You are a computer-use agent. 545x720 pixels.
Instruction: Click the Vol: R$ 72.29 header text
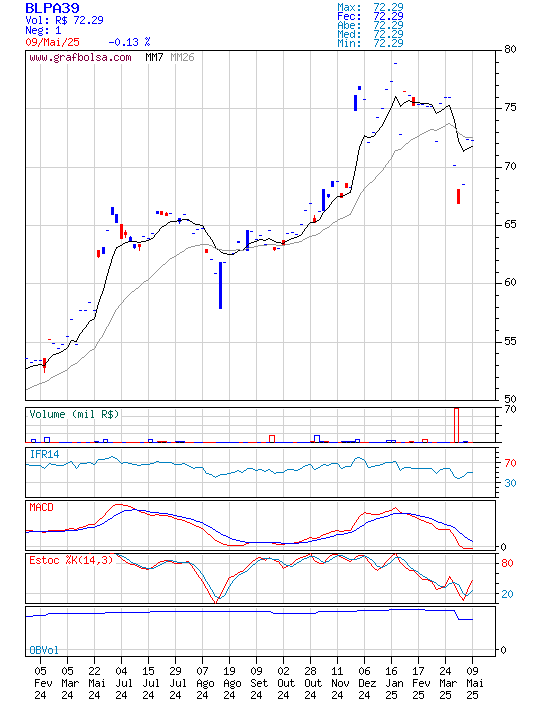point(64,20)
